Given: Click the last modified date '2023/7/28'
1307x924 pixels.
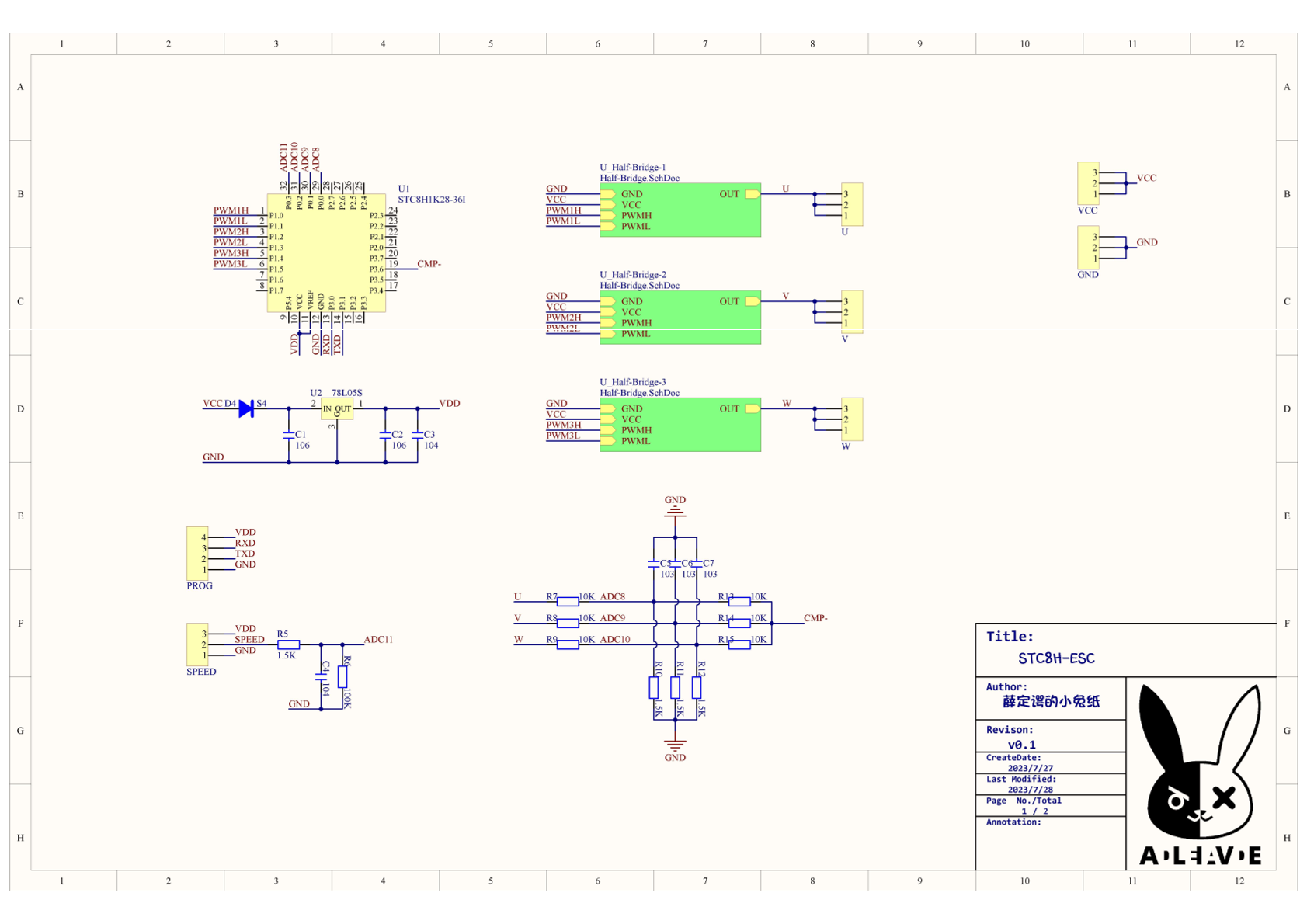Looking at the screenshot, I should (1031, 790).
